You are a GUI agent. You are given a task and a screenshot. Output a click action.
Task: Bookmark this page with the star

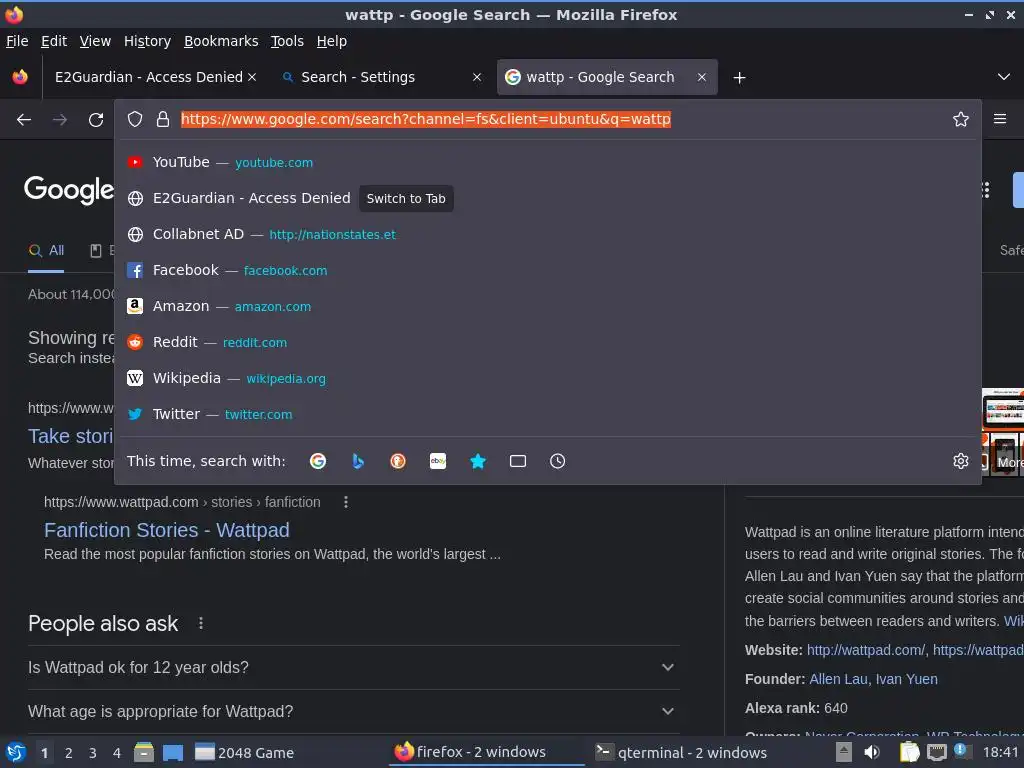click(x=960, y=119)
